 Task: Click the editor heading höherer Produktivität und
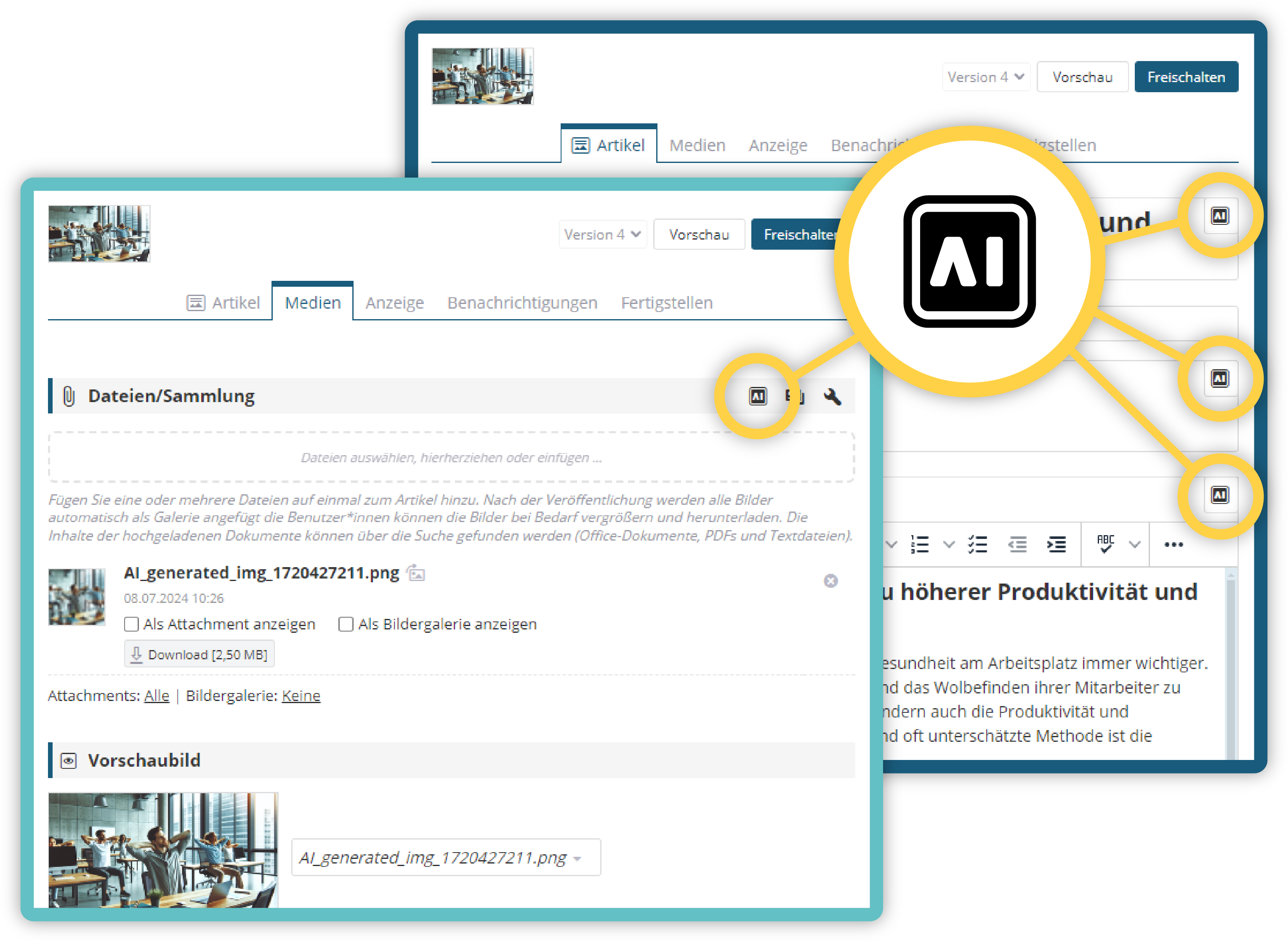click(x=1048, y=592)
